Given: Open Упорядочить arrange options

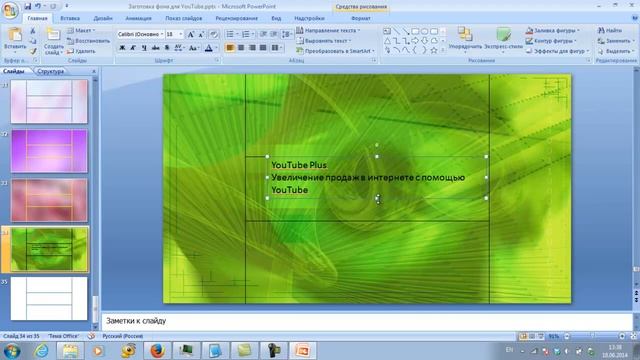Looking at the screenshot, I should tap(464, 40).
